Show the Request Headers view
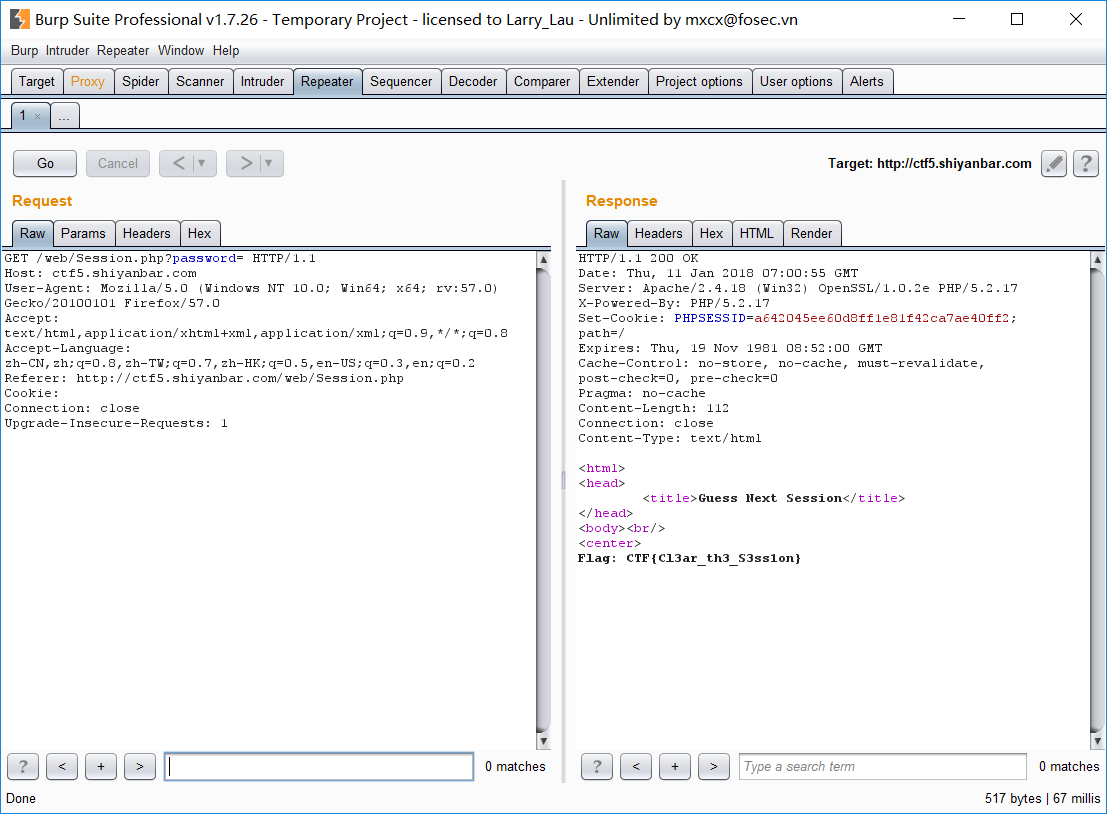This screenshot has width=1107, height=814. 147,234
